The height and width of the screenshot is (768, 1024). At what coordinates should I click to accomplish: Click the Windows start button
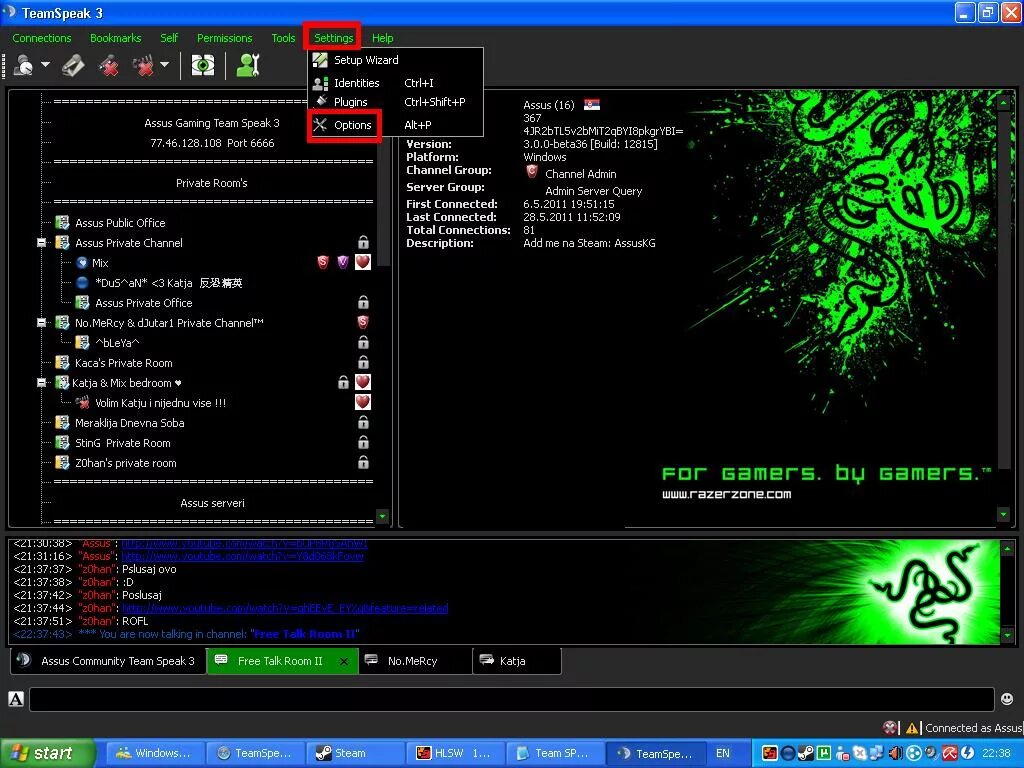[x=48, y=753]
